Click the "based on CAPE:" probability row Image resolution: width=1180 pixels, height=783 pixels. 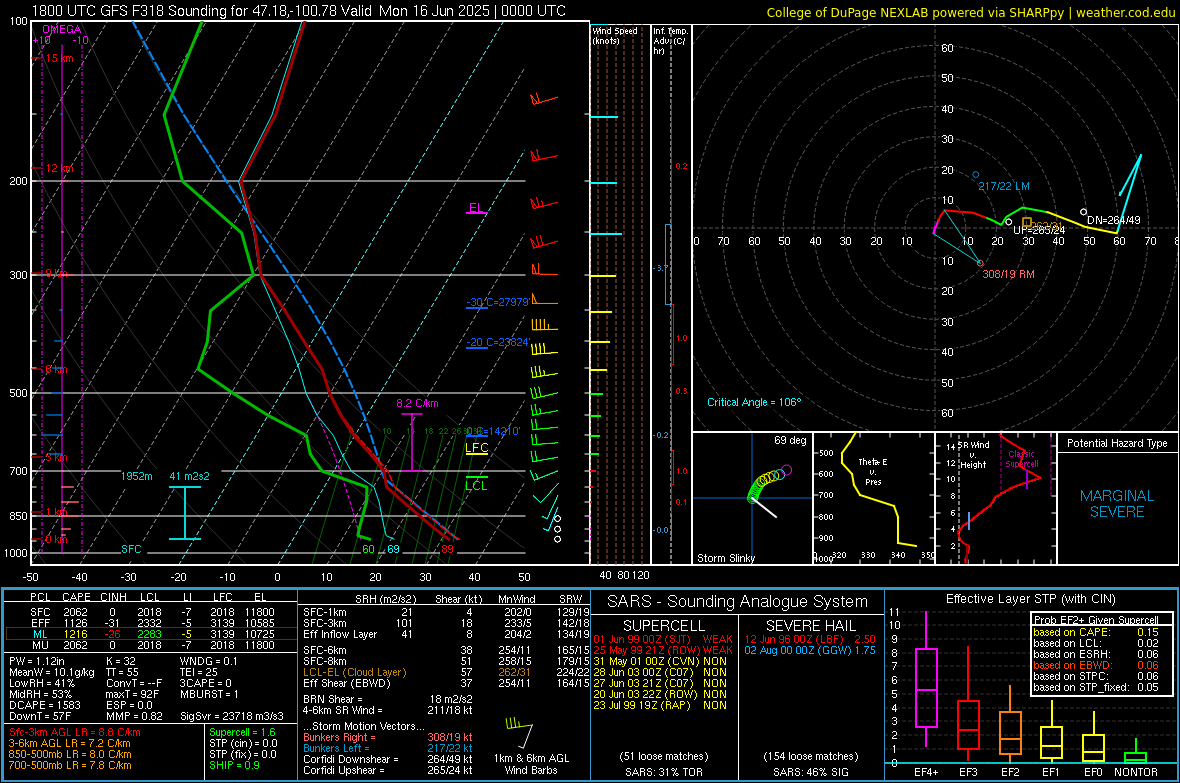1096,632
